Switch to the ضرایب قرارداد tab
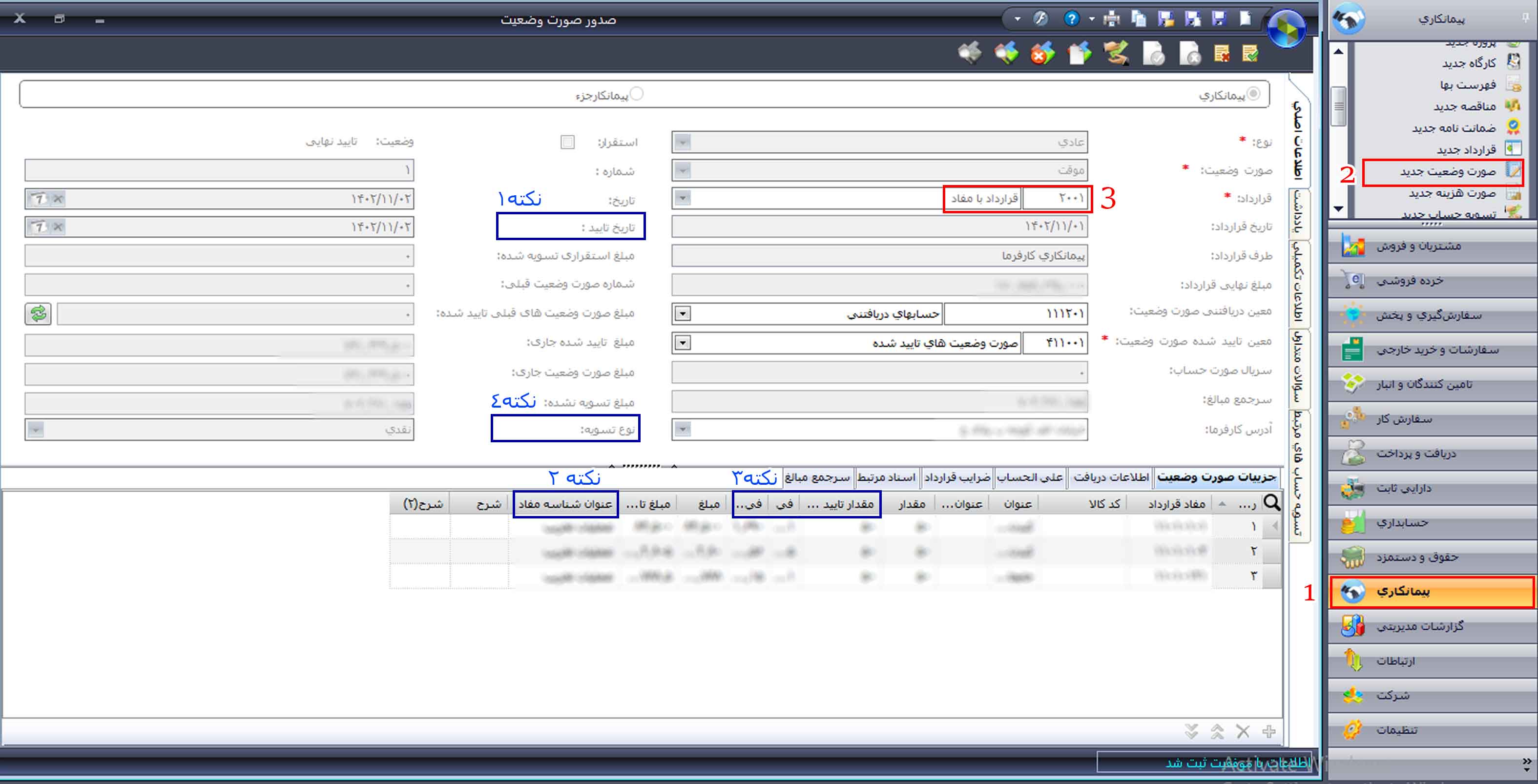The height and width of the screenshot is (784, 1538). 957,477
